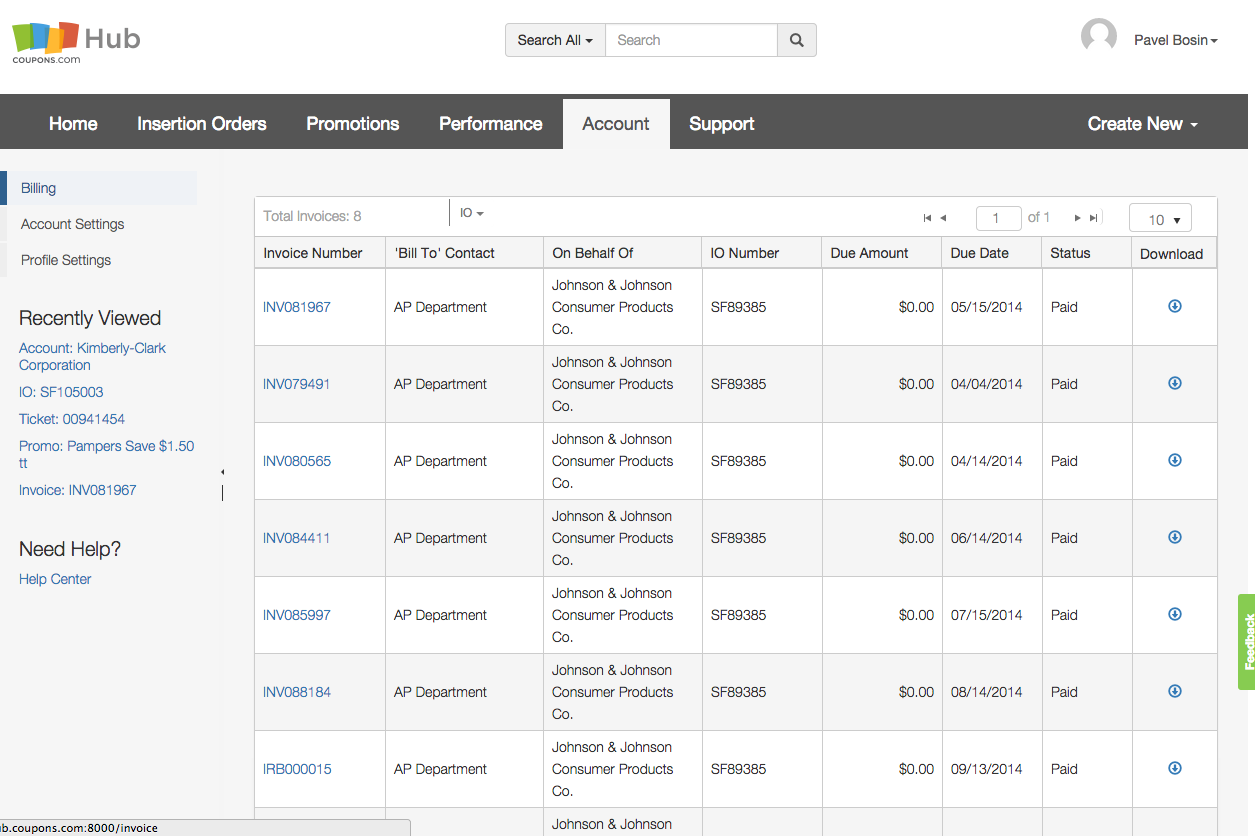Screen dimensions: 1255x836
Task: Open invoice IRB000015
Action: pos(297,769)
